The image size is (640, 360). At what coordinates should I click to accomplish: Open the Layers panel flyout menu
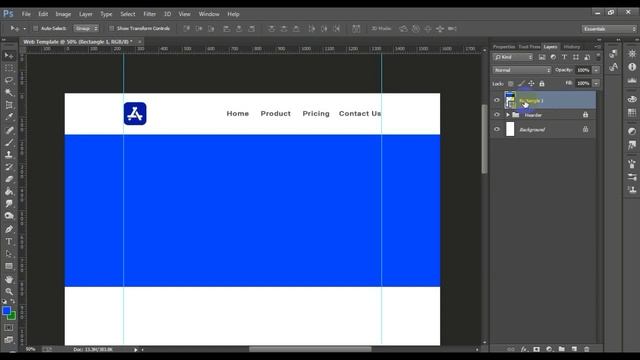tap(598, 47)
